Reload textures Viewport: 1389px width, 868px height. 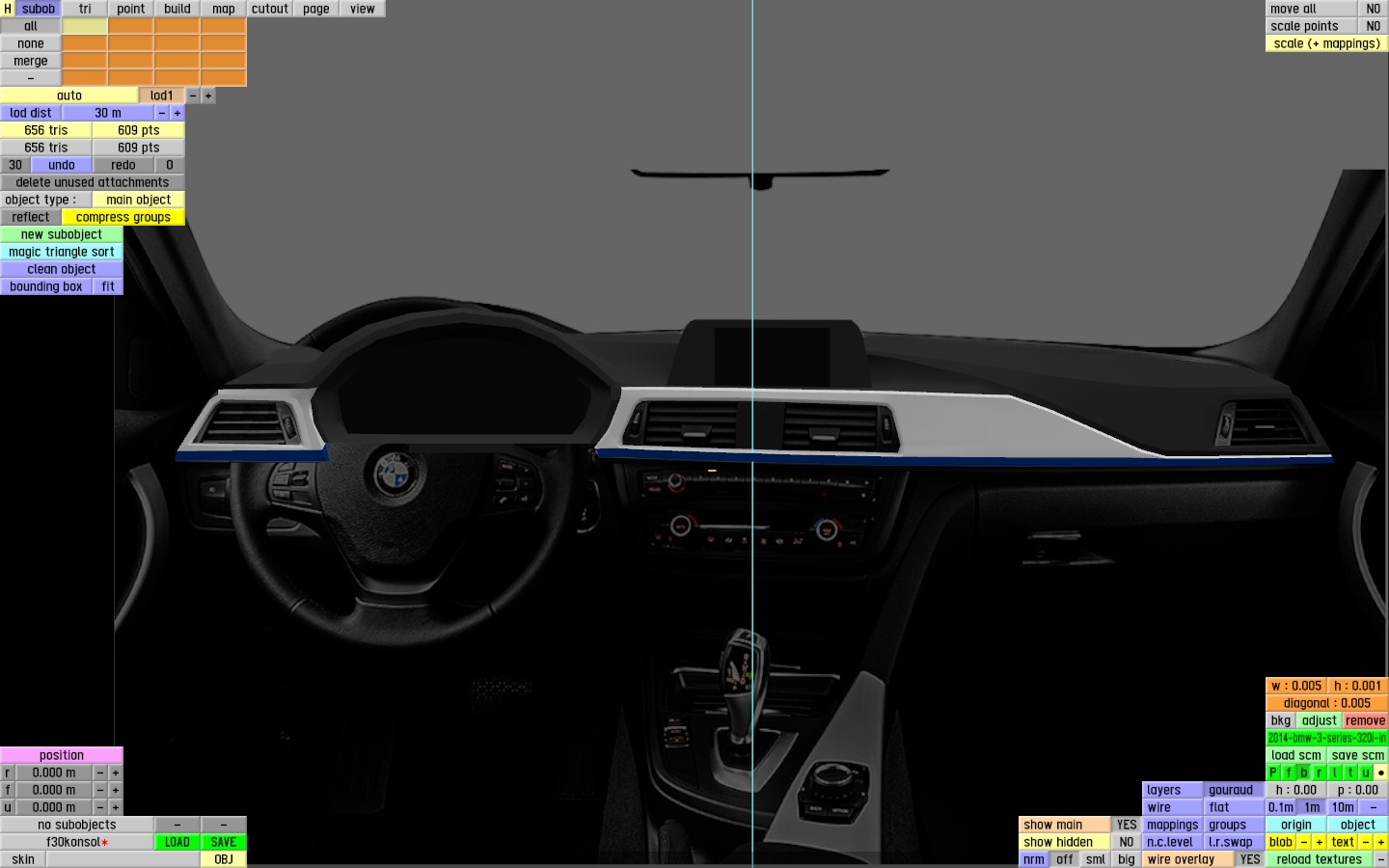click(x=1320, y=859)
